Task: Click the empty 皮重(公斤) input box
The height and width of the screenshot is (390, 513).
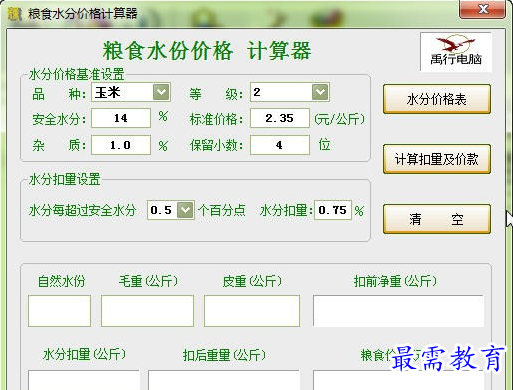Action: pos(252,311)
